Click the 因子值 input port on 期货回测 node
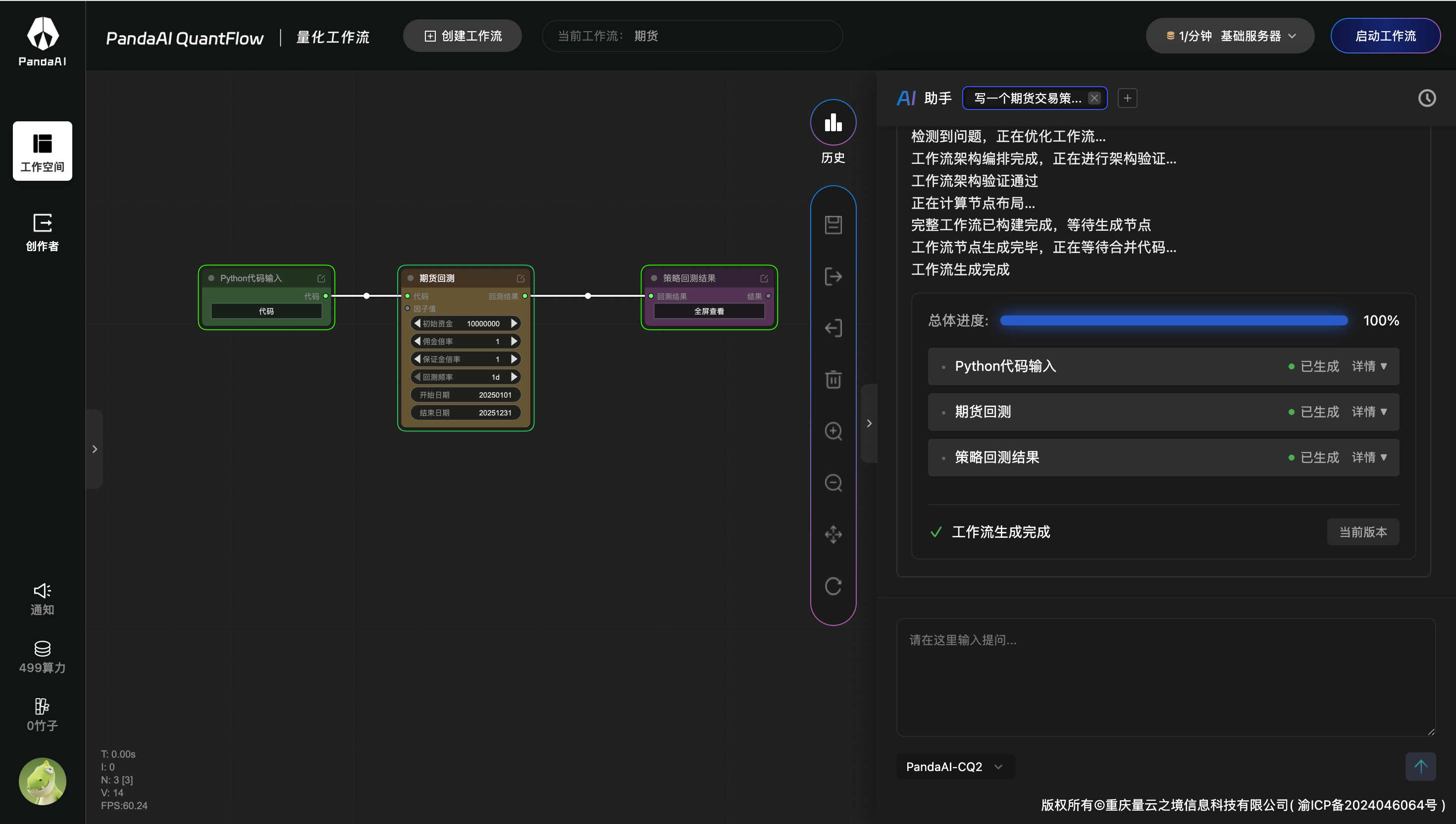 pos(408,309)
